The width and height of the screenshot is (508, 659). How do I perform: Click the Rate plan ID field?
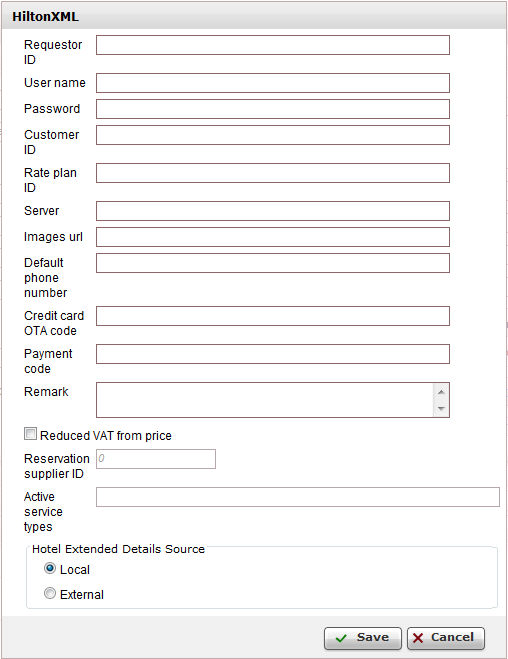click(x=273, y=173)
